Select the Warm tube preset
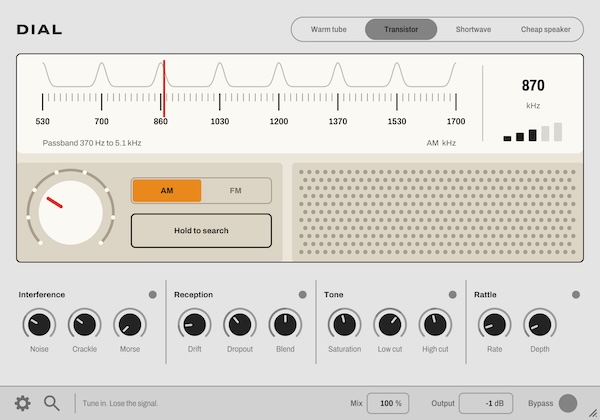Viewport: 600px width, 420px height. point(329,29)
